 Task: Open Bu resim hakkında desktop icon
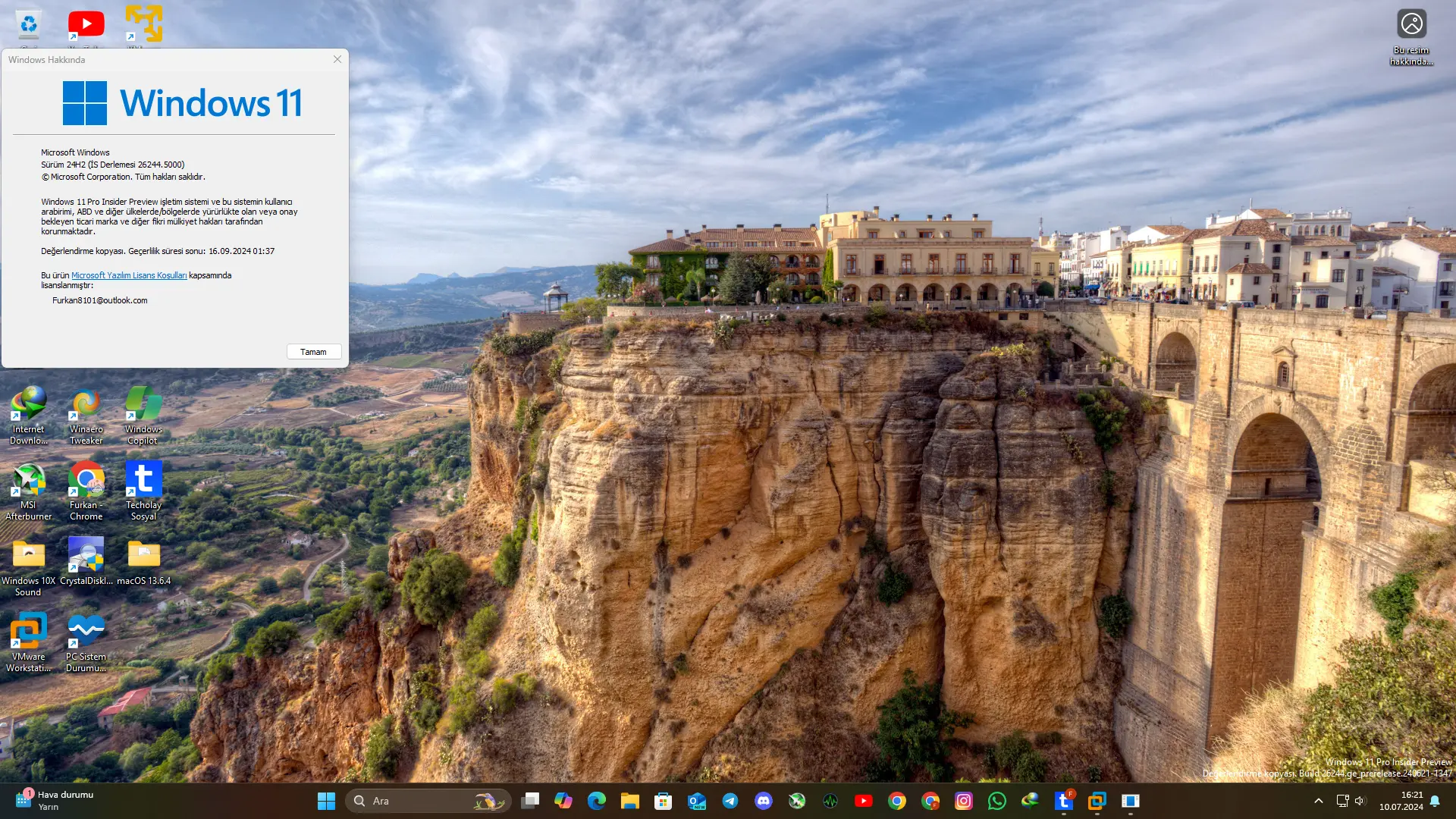(1411, 36)
